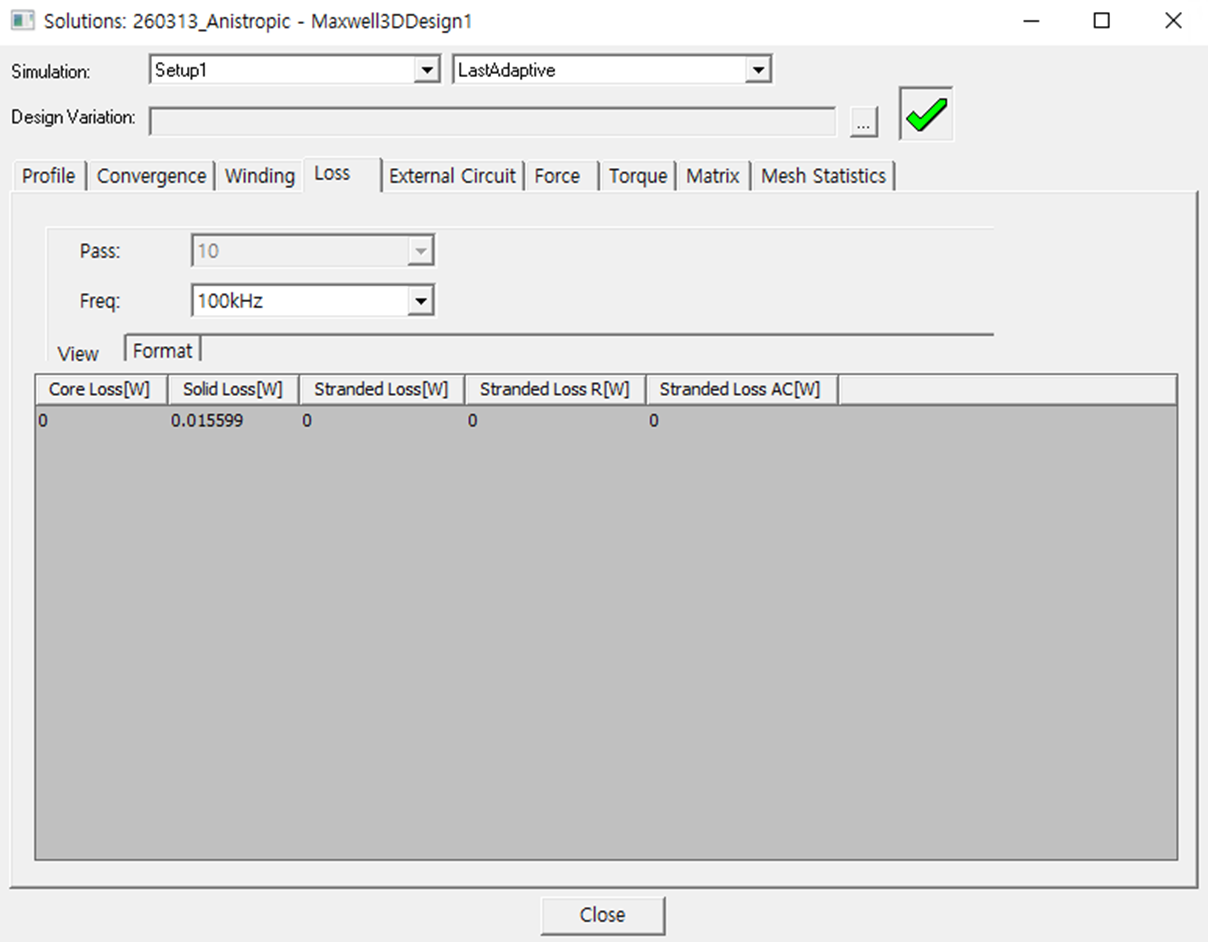The height and width of the screenshot is (942, 1208).
Task: Switch to the Format sub-tab
Action: (162, 350)
